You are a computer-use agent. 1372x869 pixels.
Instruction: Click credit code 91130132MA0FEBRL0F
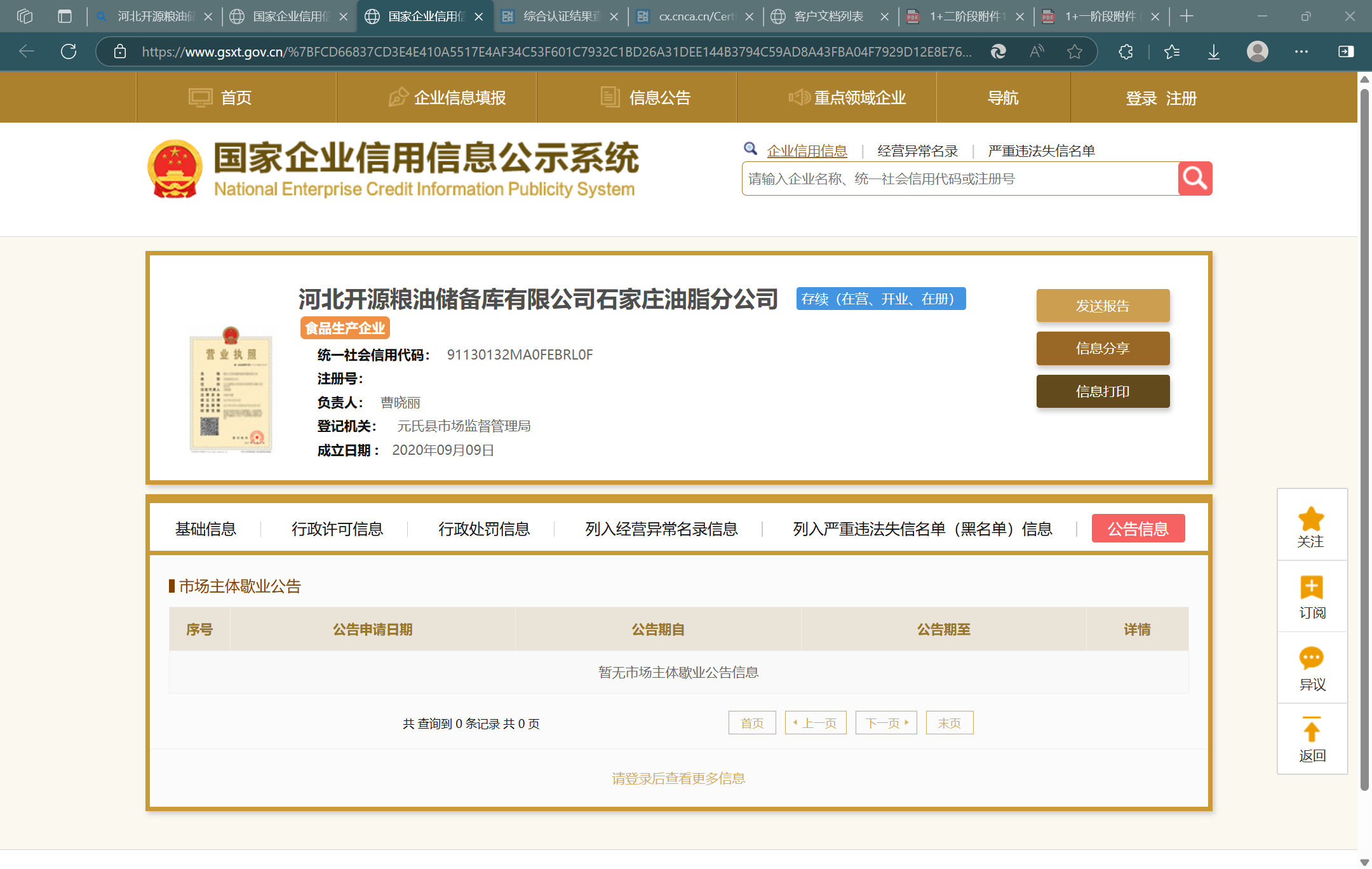pos(520,354)
